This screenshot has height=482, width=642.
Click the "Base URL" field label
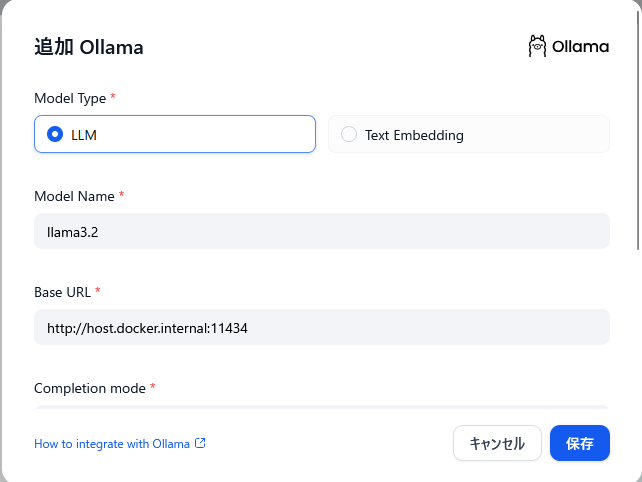(62, 292)
